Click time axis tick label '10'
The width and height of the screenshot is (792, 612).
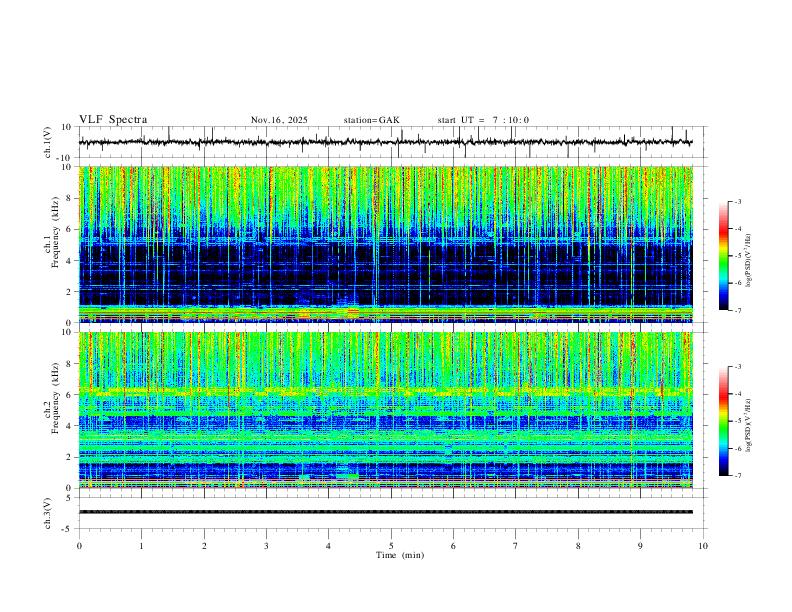(703, 546)
